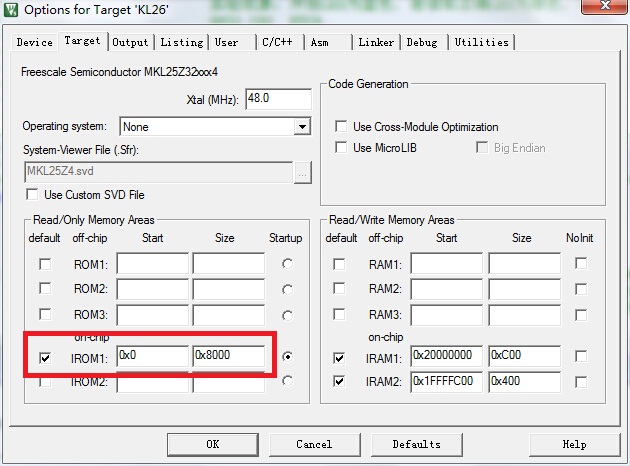
Task: Click the RAM2 Start address field
Action: (446, 289)
